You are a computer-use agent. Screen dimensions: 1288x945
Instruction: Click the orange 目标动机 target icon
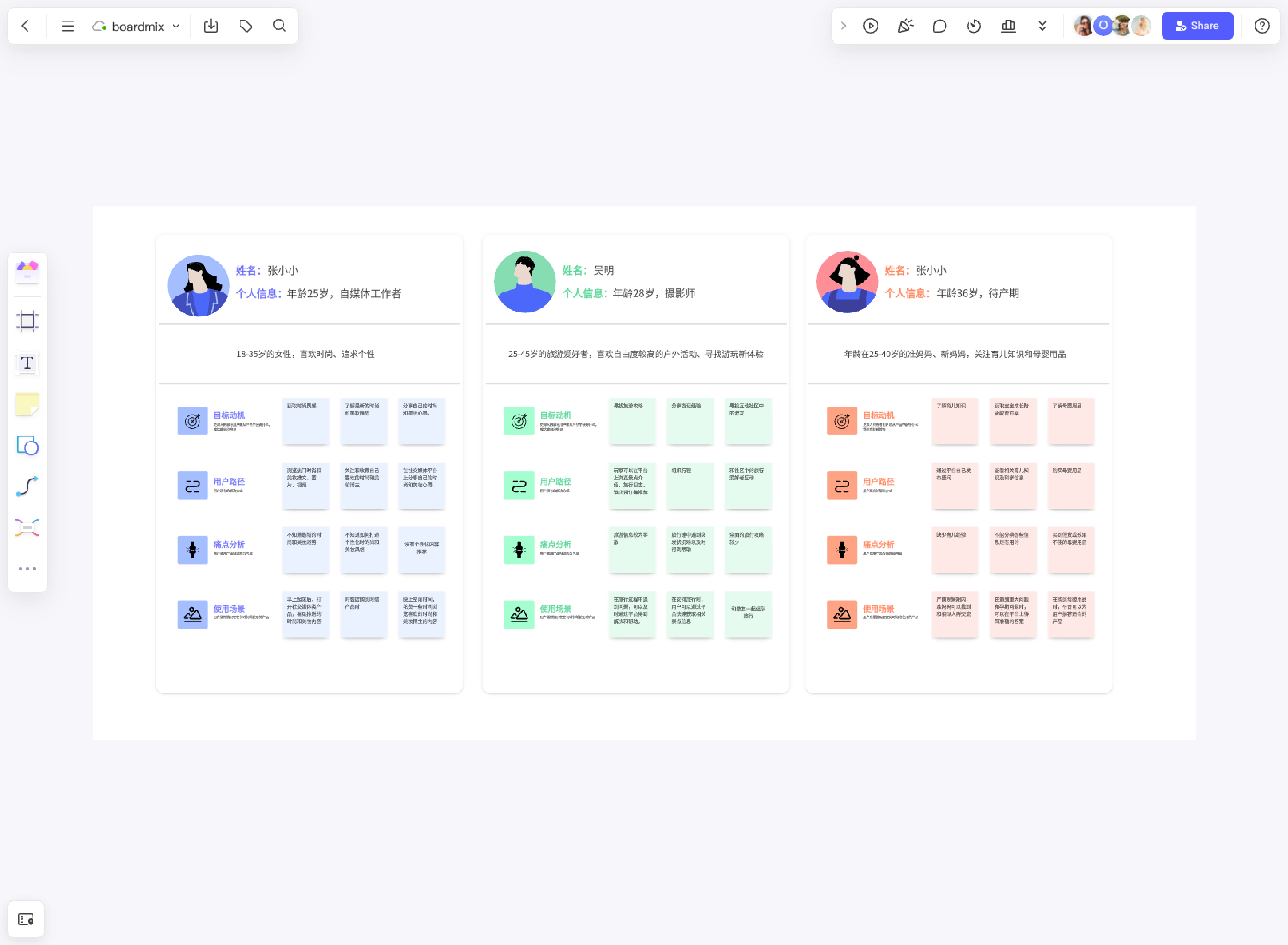pos(842,421)
